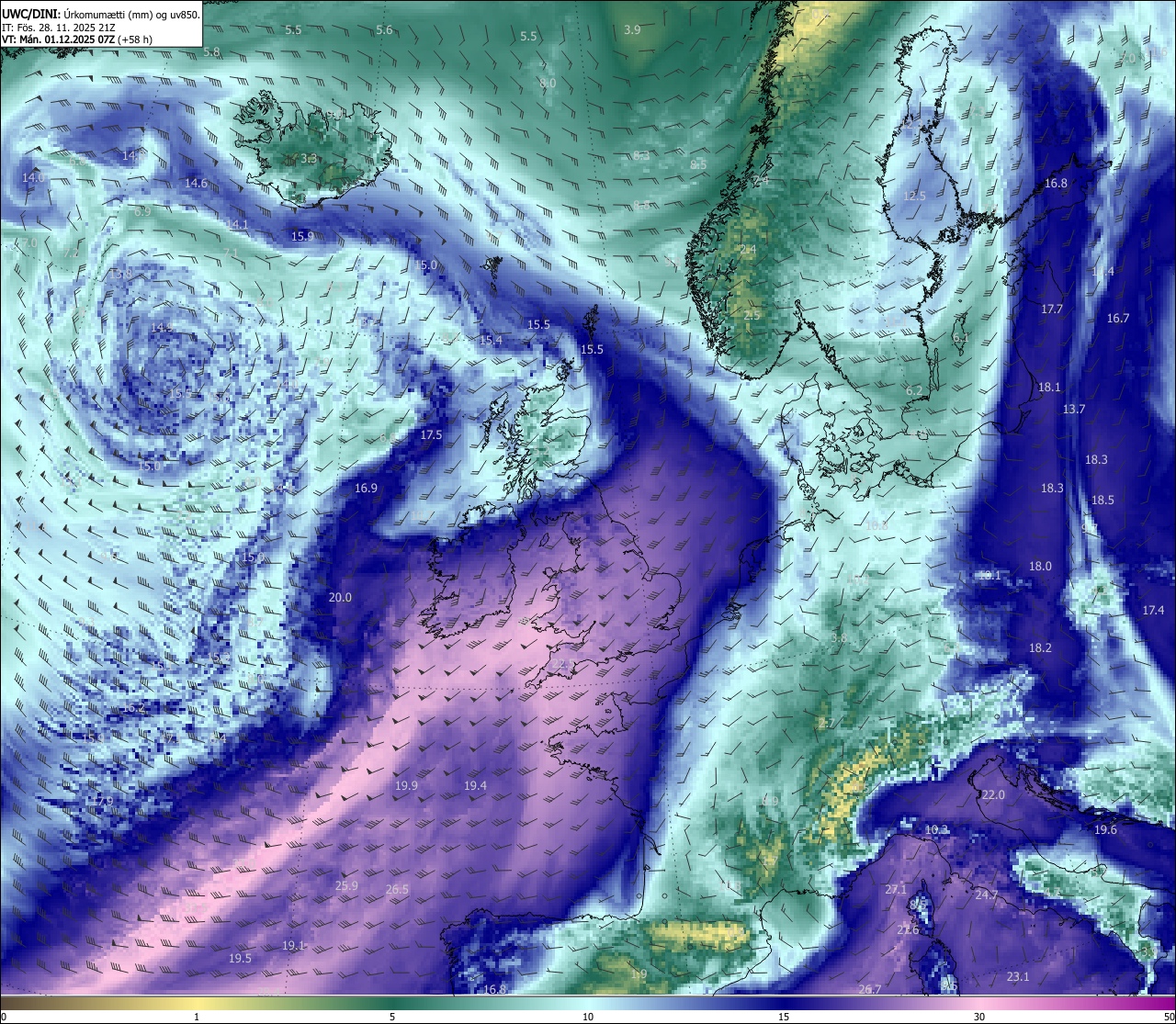Click the 'UWC/DINI: Úrkomumætti (mm) og uv850.' title
The image size is (1176, 1024).
pyautogui.click(x=101, y=14)
